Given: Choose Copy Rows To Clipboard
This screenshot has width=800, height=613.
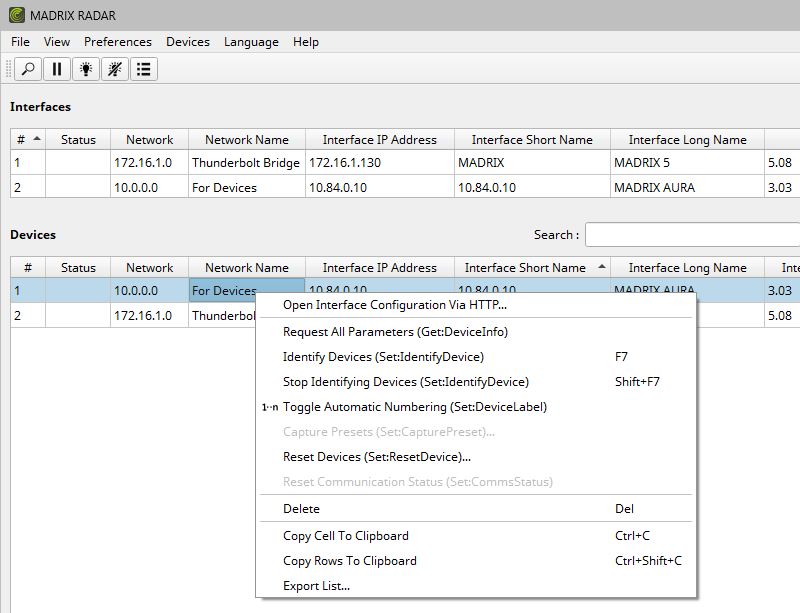Looking at the screenshot, I should (x=350, y=561).
